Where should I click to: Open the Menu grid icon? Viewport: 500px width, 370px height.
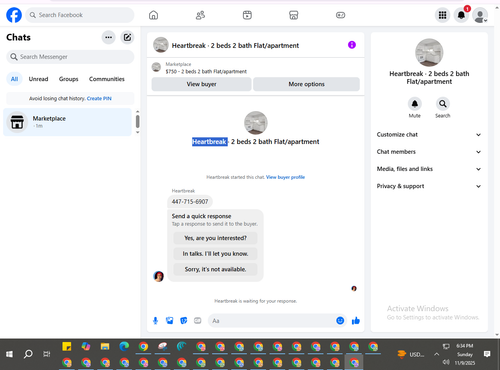[442, 15]
